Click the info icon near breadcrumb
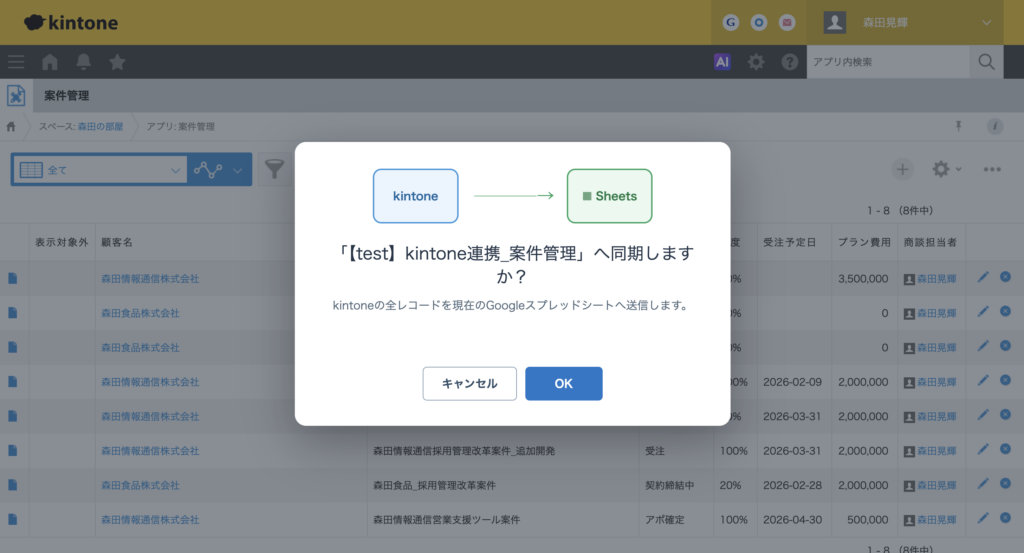Viewport: 1024px width, 553px height. [x=995, y=126]
